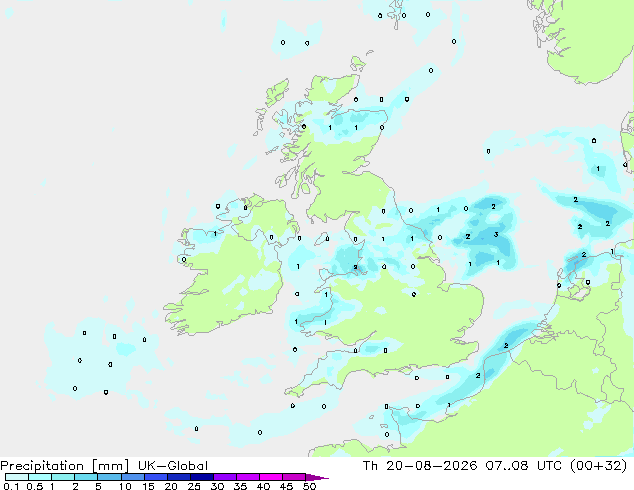The width and height of the screenshot is (634, 490).
Task: Click the "3" precipitation value over the North Sea
Action: click(x=496, y=234)
